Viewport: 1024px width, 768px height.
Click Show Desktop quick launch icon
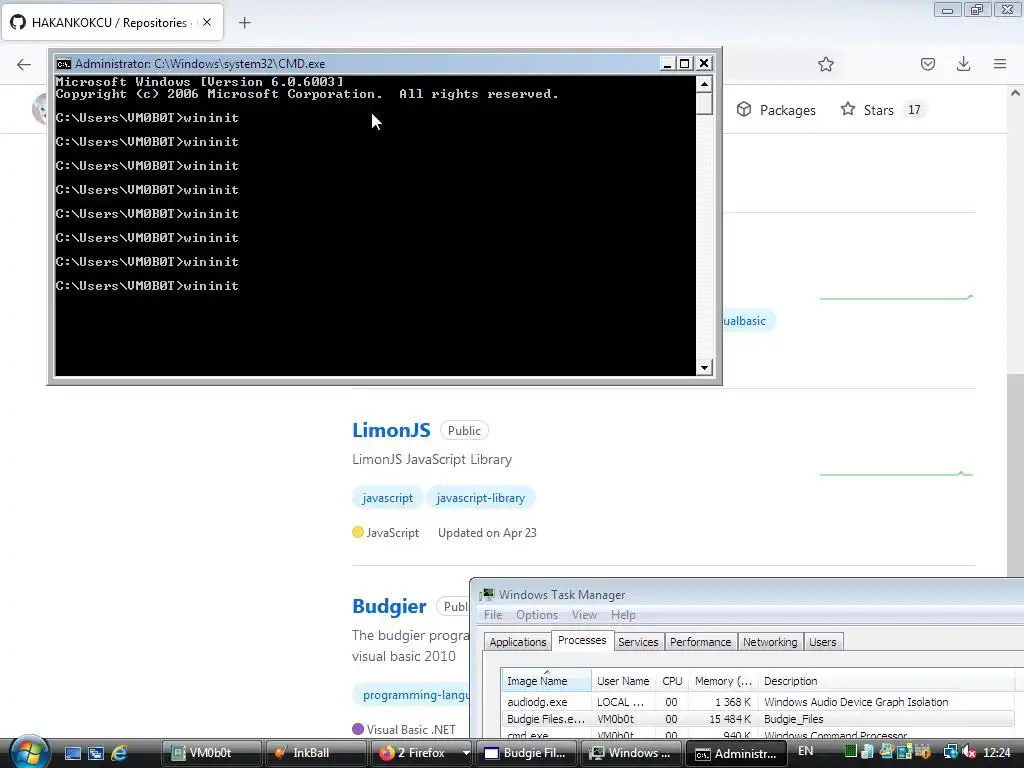point(72,753)
